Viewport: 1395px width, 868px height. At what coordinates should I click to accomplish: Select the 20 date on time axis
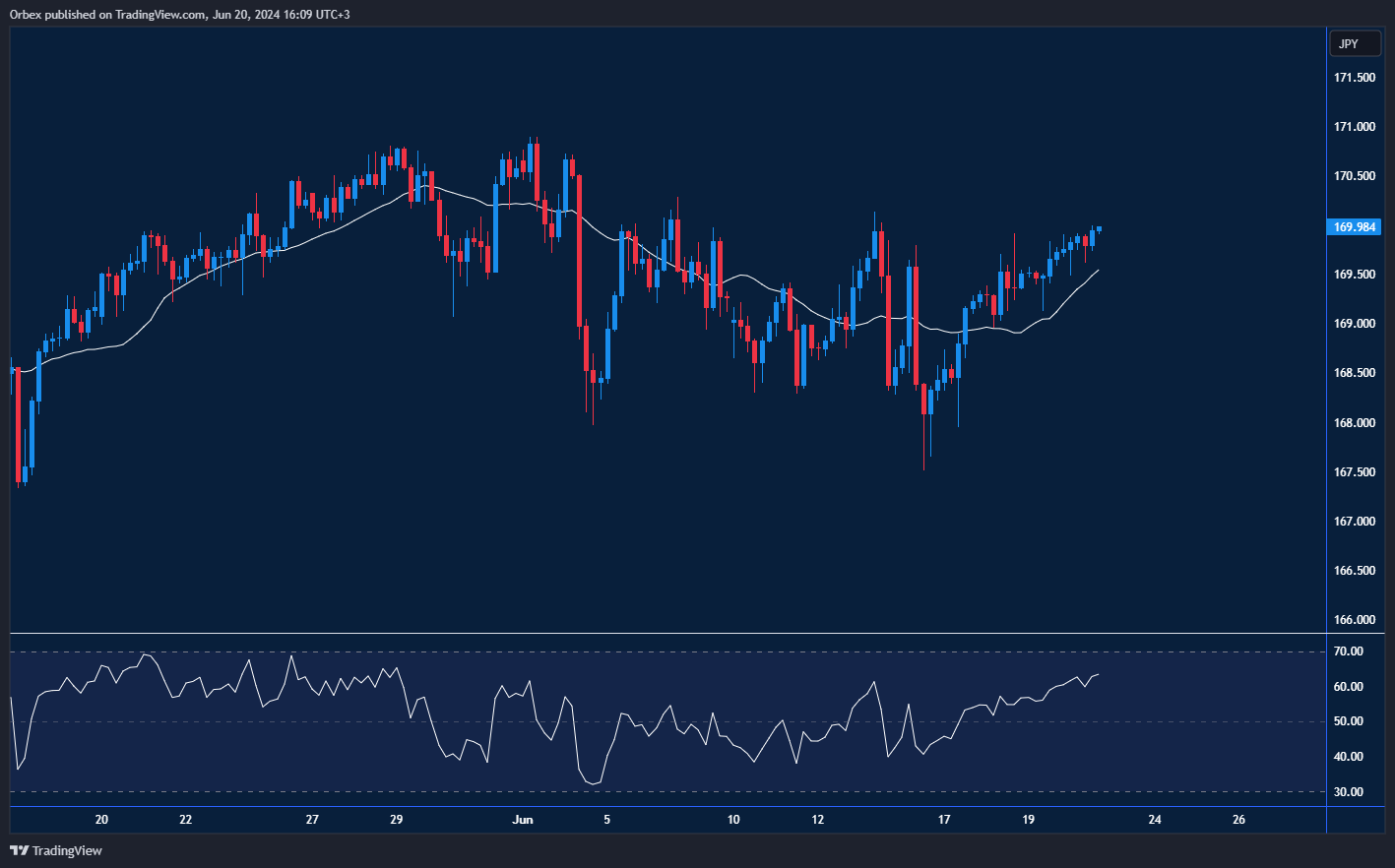[101, 820]
